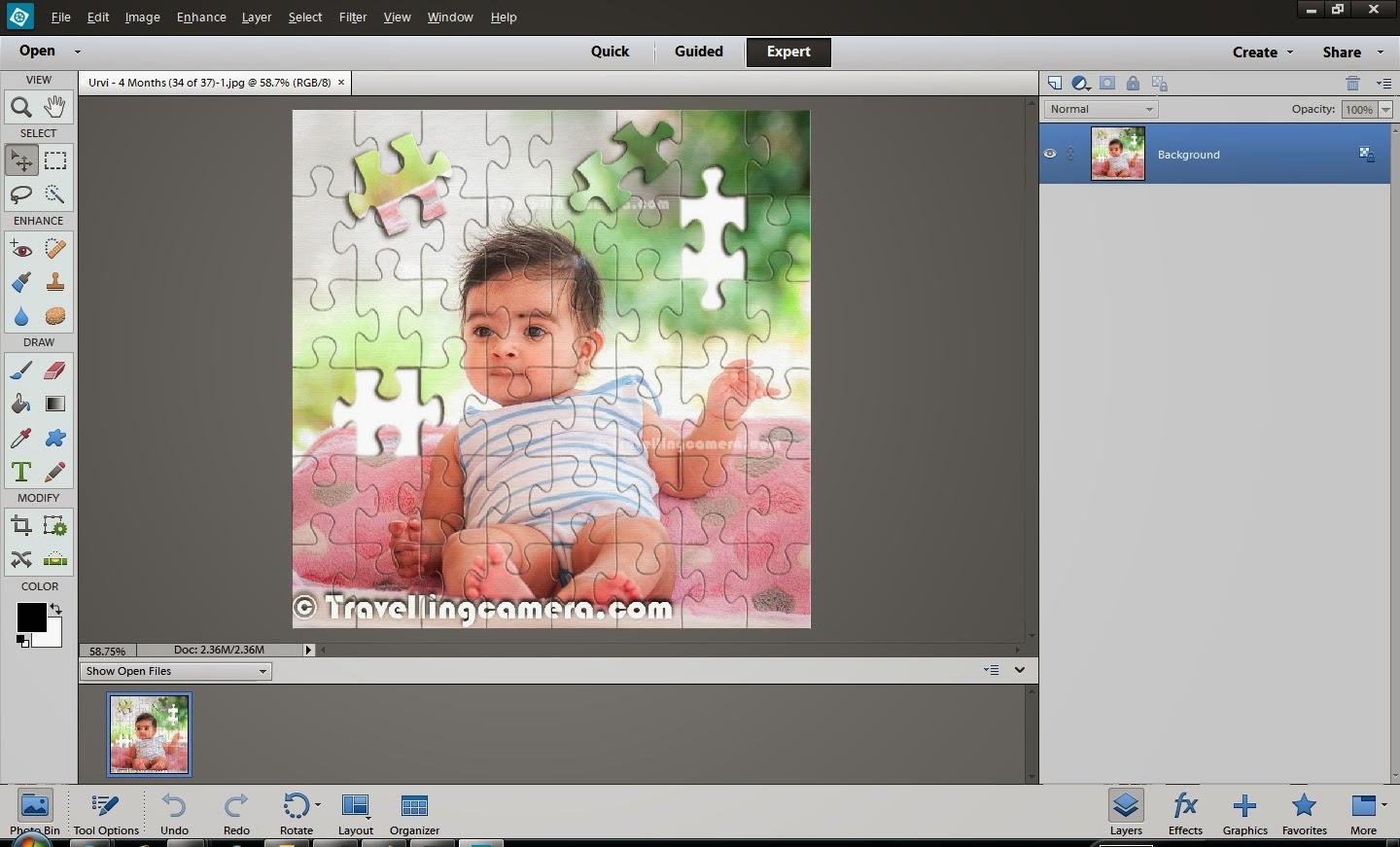Select the Quick Selection tool

[55, 194]
